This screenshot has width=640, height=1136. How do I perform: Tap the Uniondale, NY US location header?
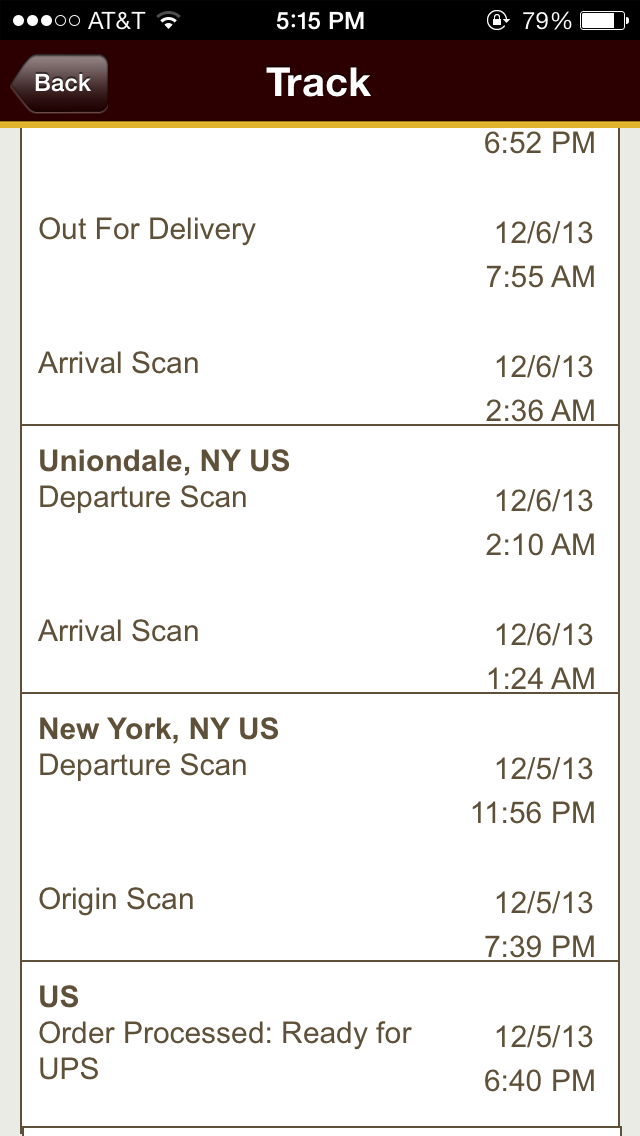[164, 461]
